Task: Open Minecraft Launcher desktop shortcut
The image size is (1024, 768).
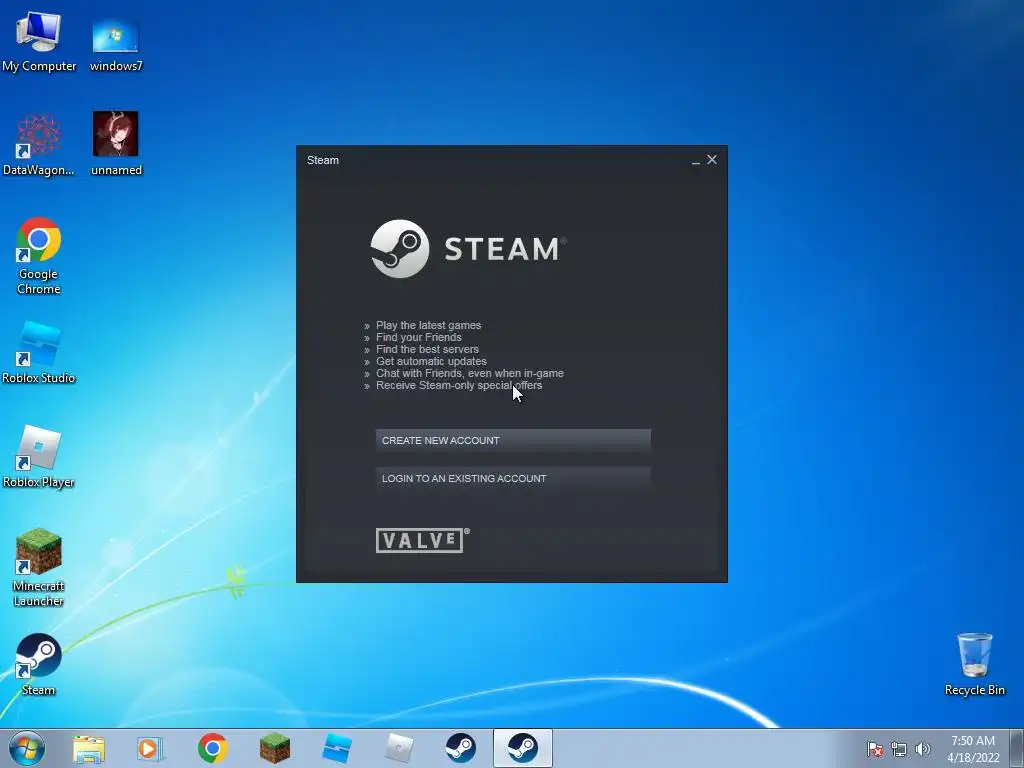Action: pyautogui.click(x=39, y=568)
